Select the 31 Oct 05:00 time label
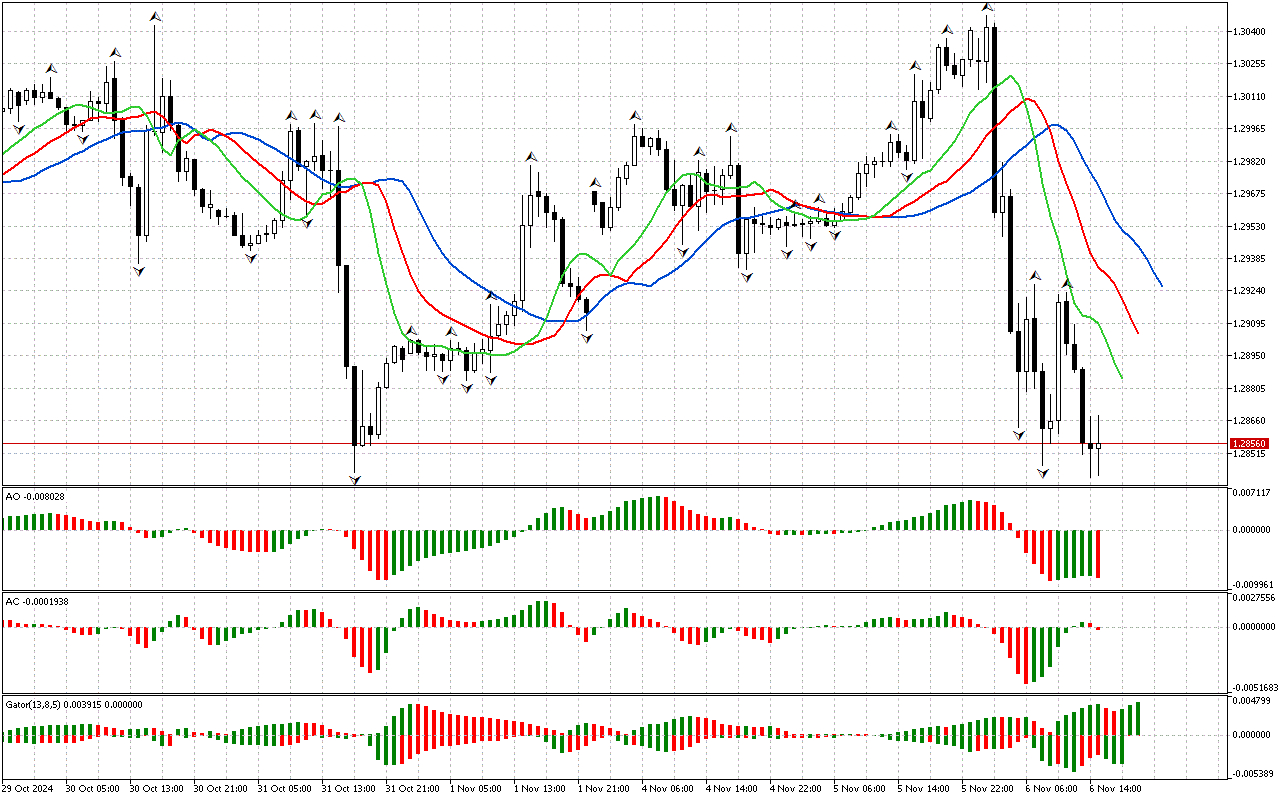 tap(285, 789)
